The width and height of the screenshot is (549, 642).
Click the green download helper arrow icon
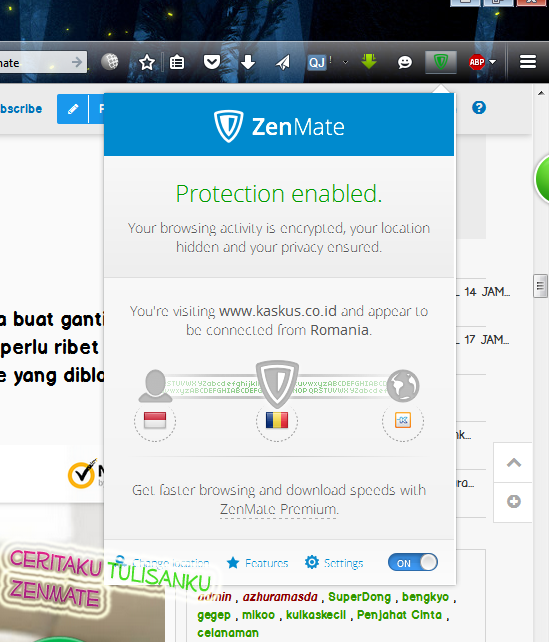[369, 61]
